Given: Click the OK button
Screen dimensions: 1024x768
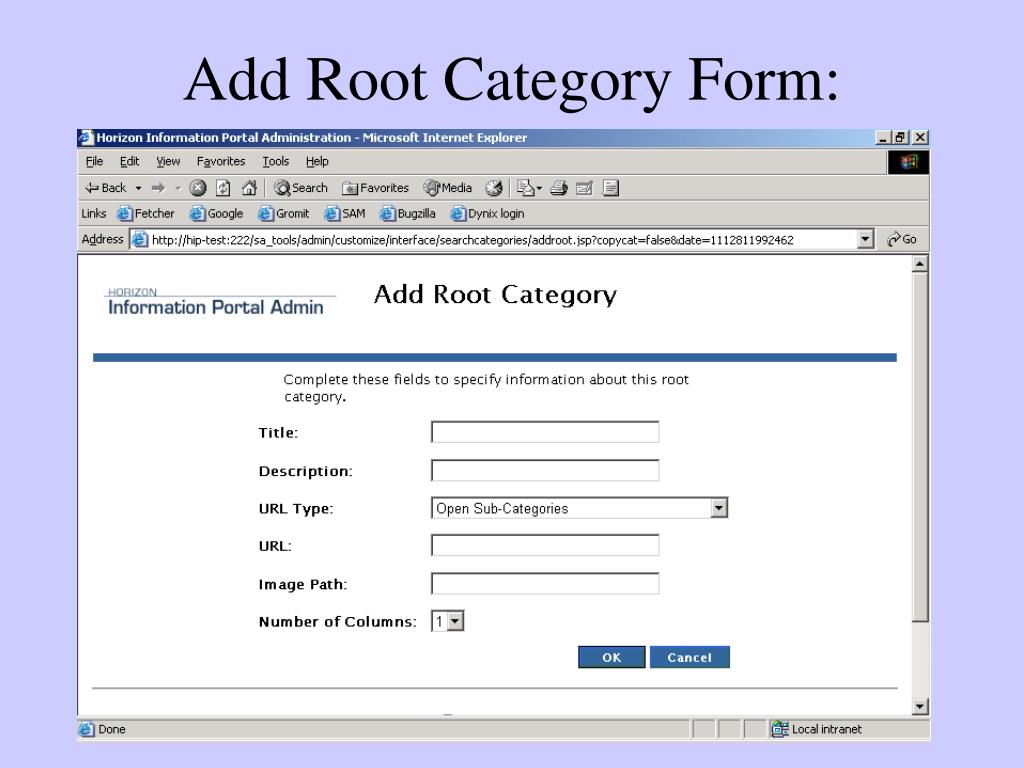Looking at the screenshot, I should pyautogui.click(x=611, y=657).
